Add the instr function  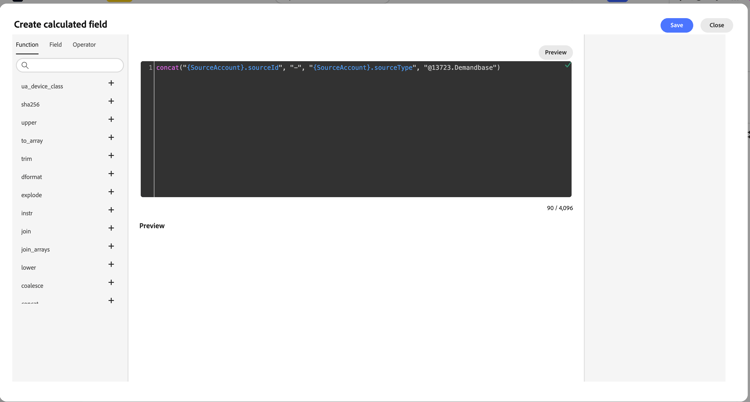(111, 210)
